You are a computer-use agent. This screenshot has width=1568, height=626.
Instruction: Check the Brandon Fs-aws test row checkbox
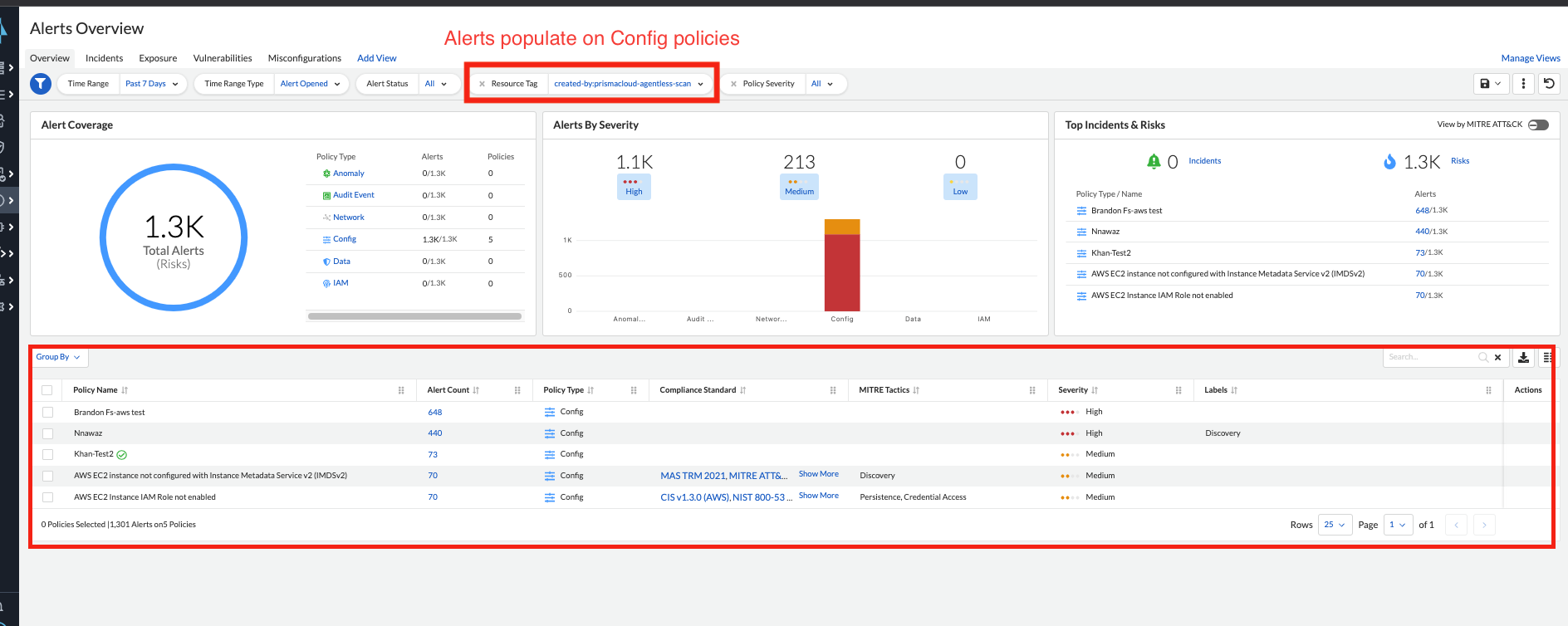pyautogui.click(x=47, y=413)
